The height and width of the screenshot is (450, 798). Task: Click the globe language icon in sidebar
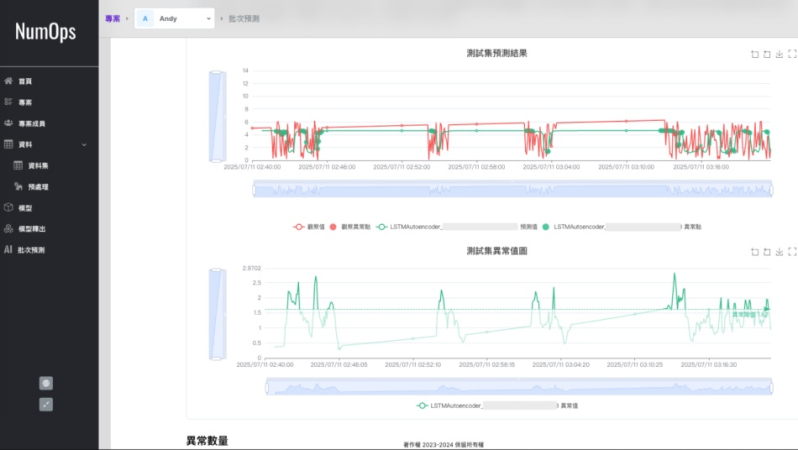(46, 383)
